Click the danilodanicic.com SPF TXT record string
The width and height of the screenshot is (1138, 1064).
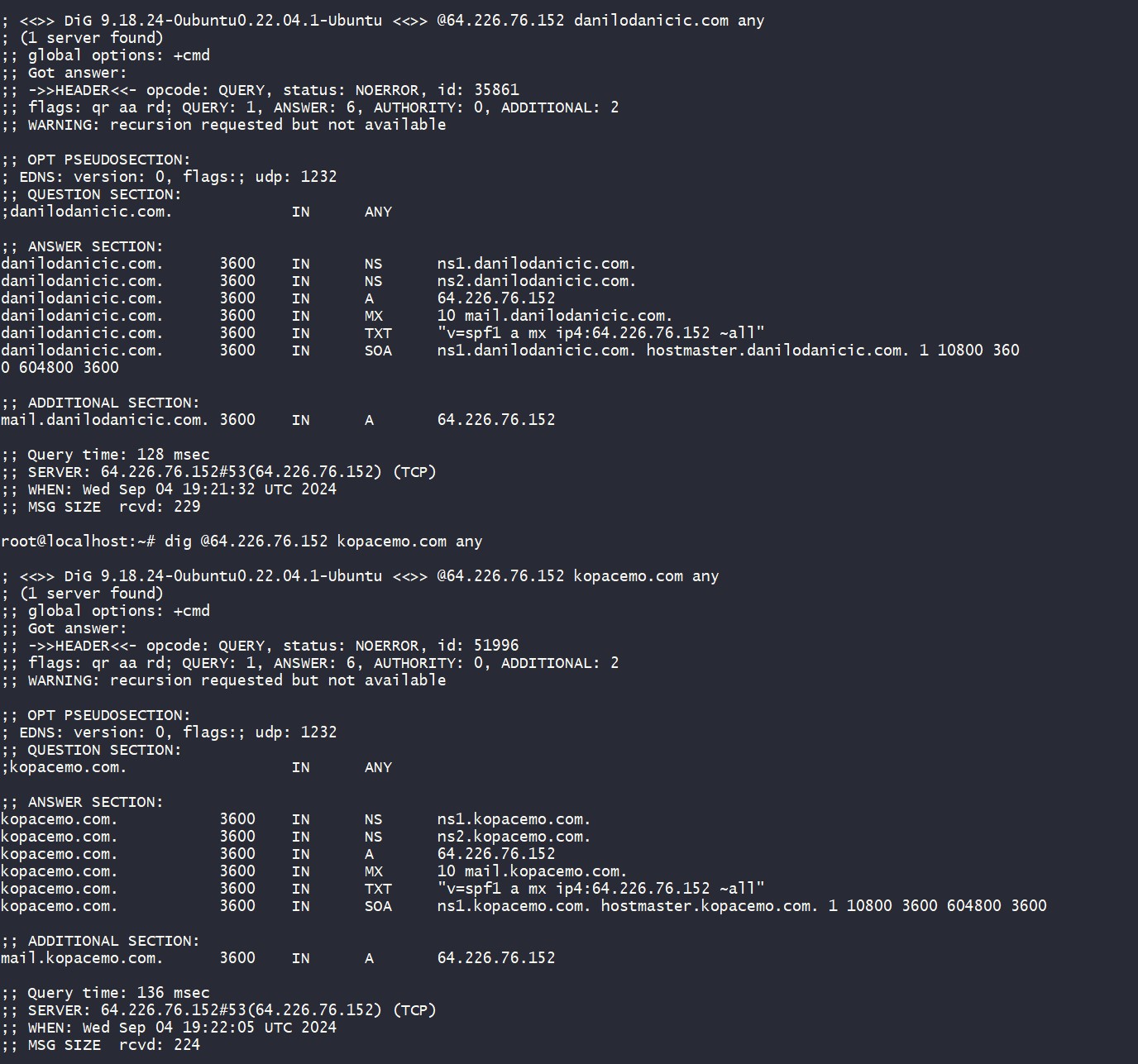(601, 333)
